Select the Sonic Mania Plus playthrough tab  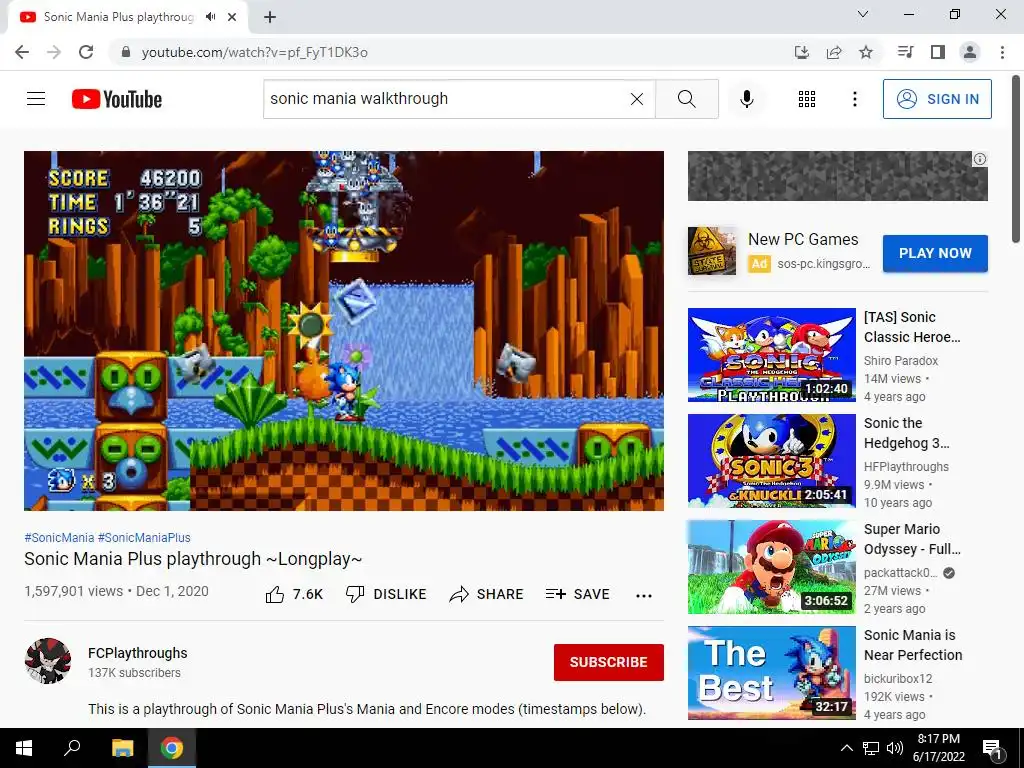[118, 17]
